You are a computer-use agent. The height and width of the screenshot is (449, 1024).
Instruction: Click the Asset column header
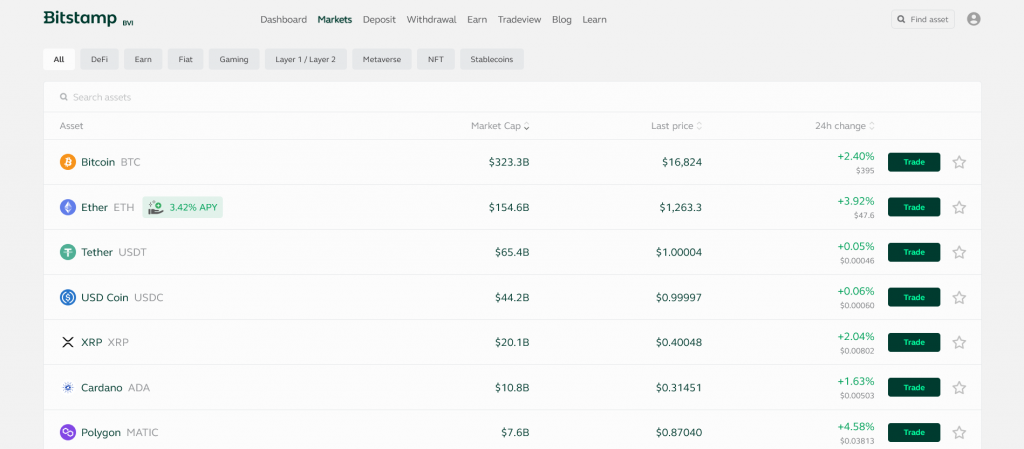(x=71, y=126)
